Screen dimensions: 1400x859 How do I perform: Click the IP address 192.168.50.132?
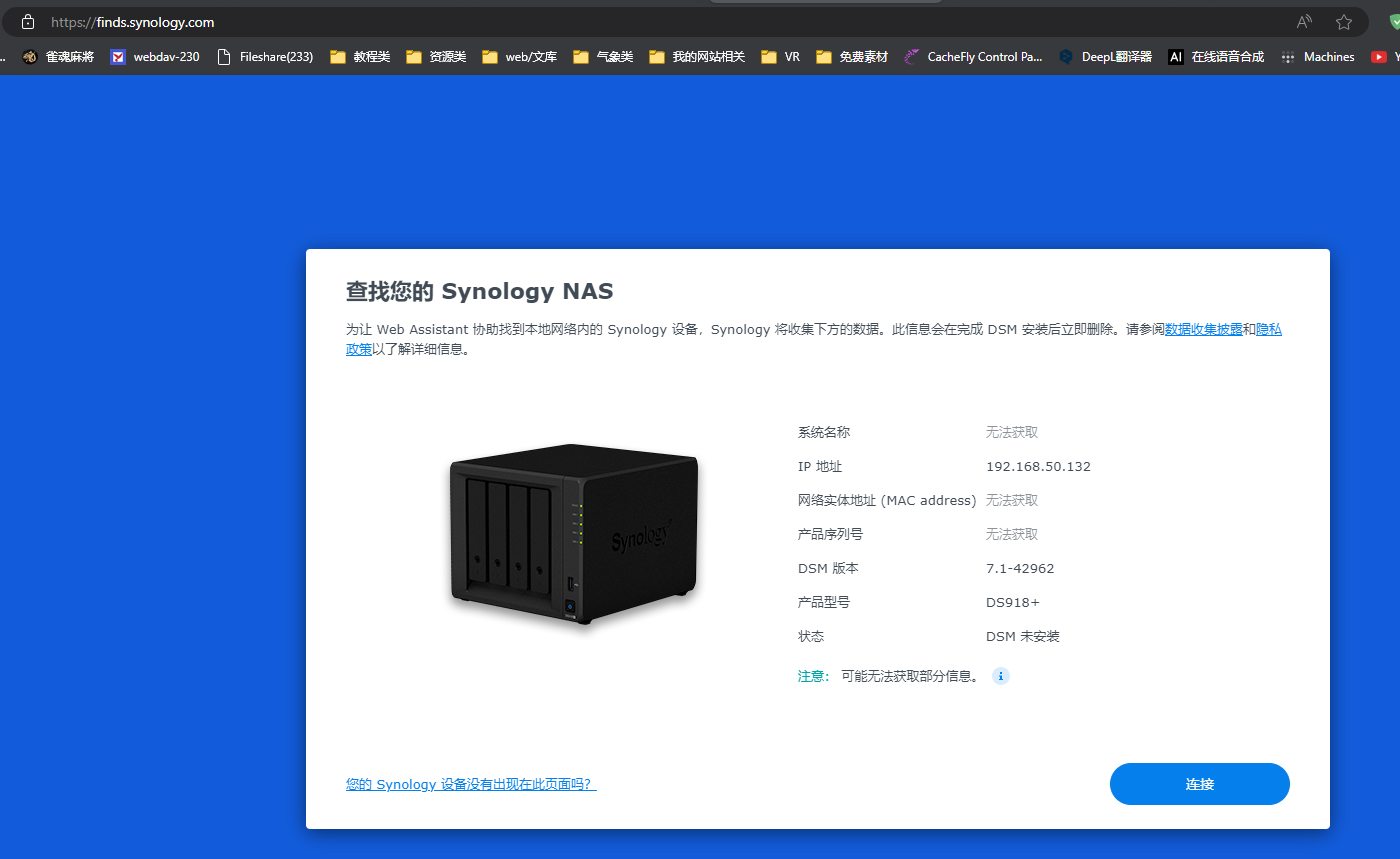point(1038,467)
